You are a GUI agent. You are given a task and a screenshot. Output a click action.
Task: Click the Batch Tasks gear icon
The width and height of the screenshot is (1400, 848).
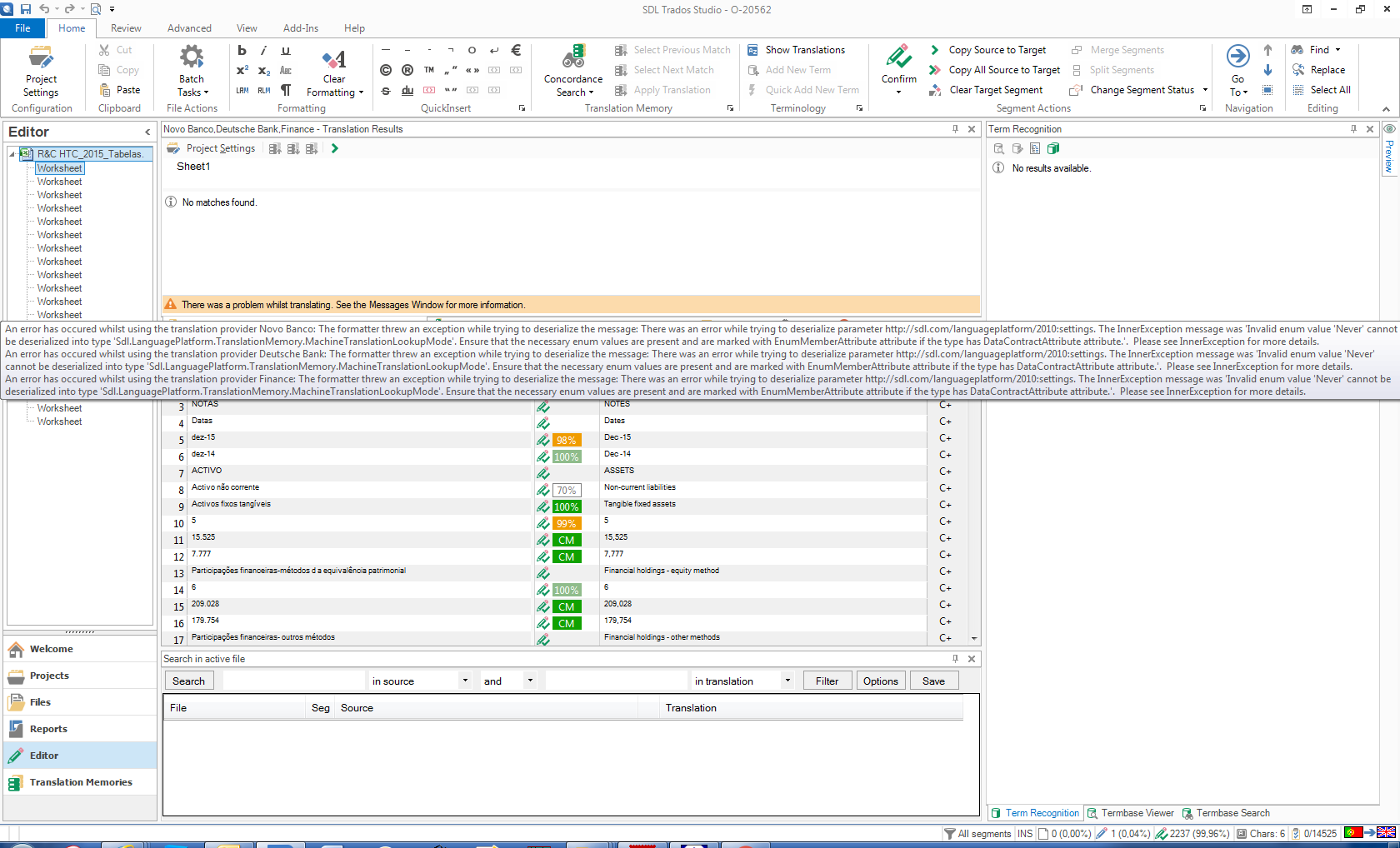click(192, 57)
